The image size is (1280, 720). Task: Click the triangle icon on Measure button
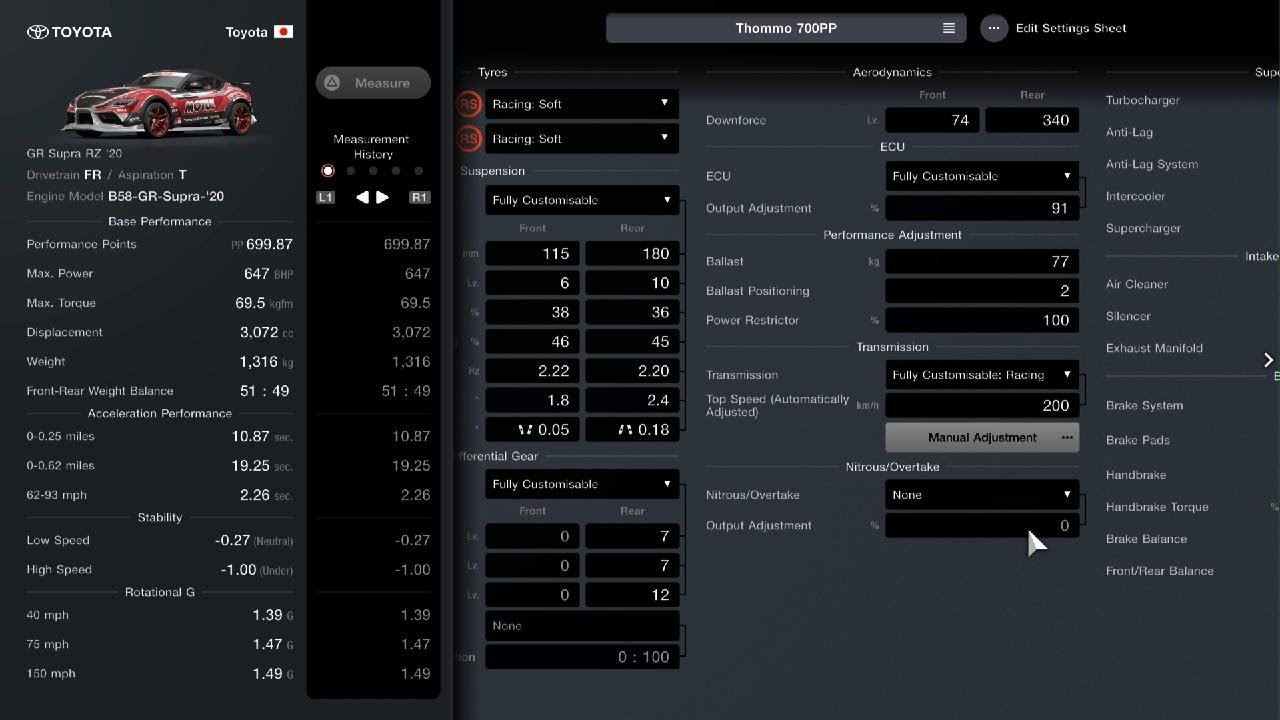pyautogui.click(x=333, y=83)
